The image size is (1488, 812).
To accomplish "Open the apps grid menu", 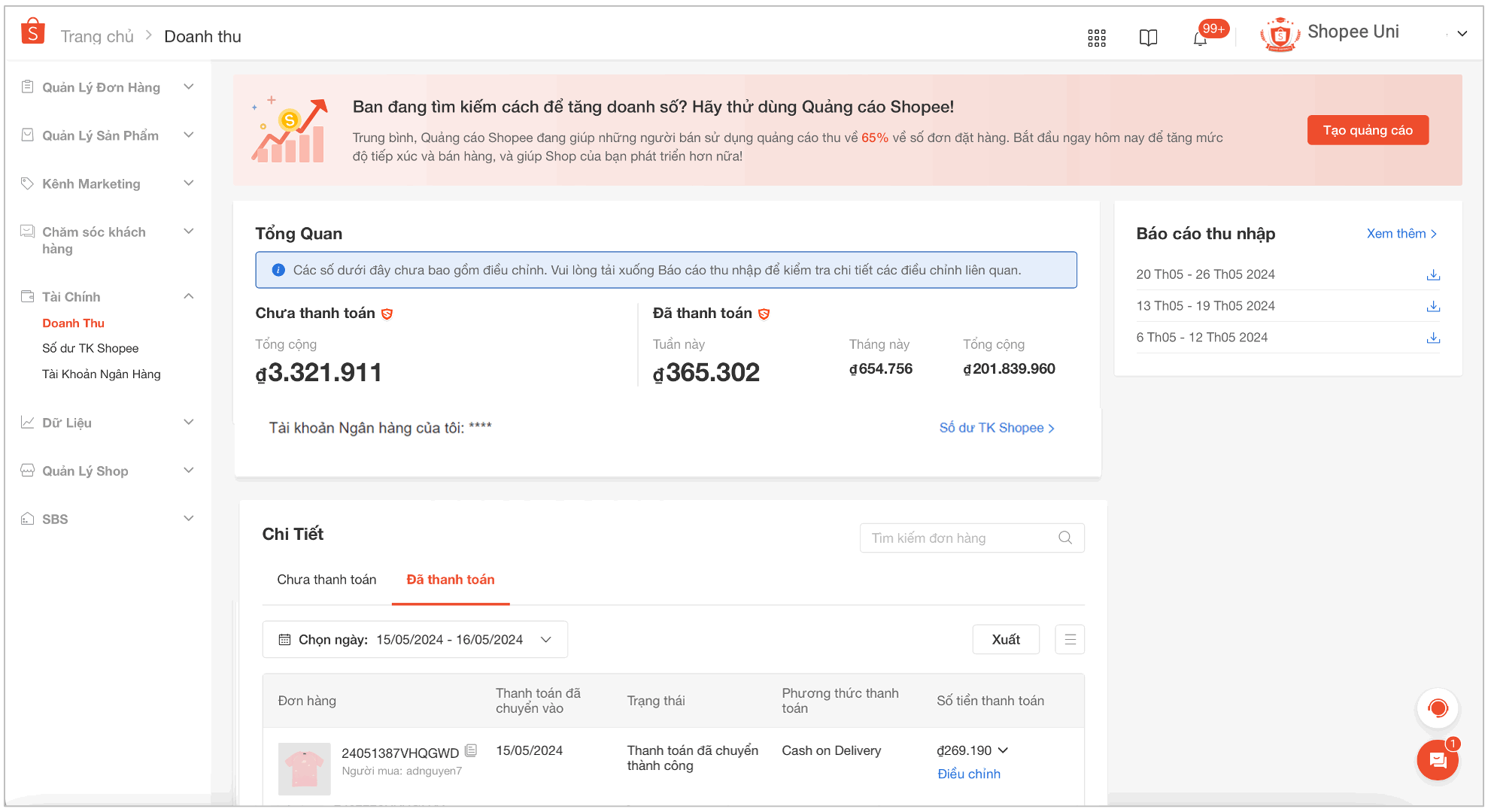I will point(1096,37).
